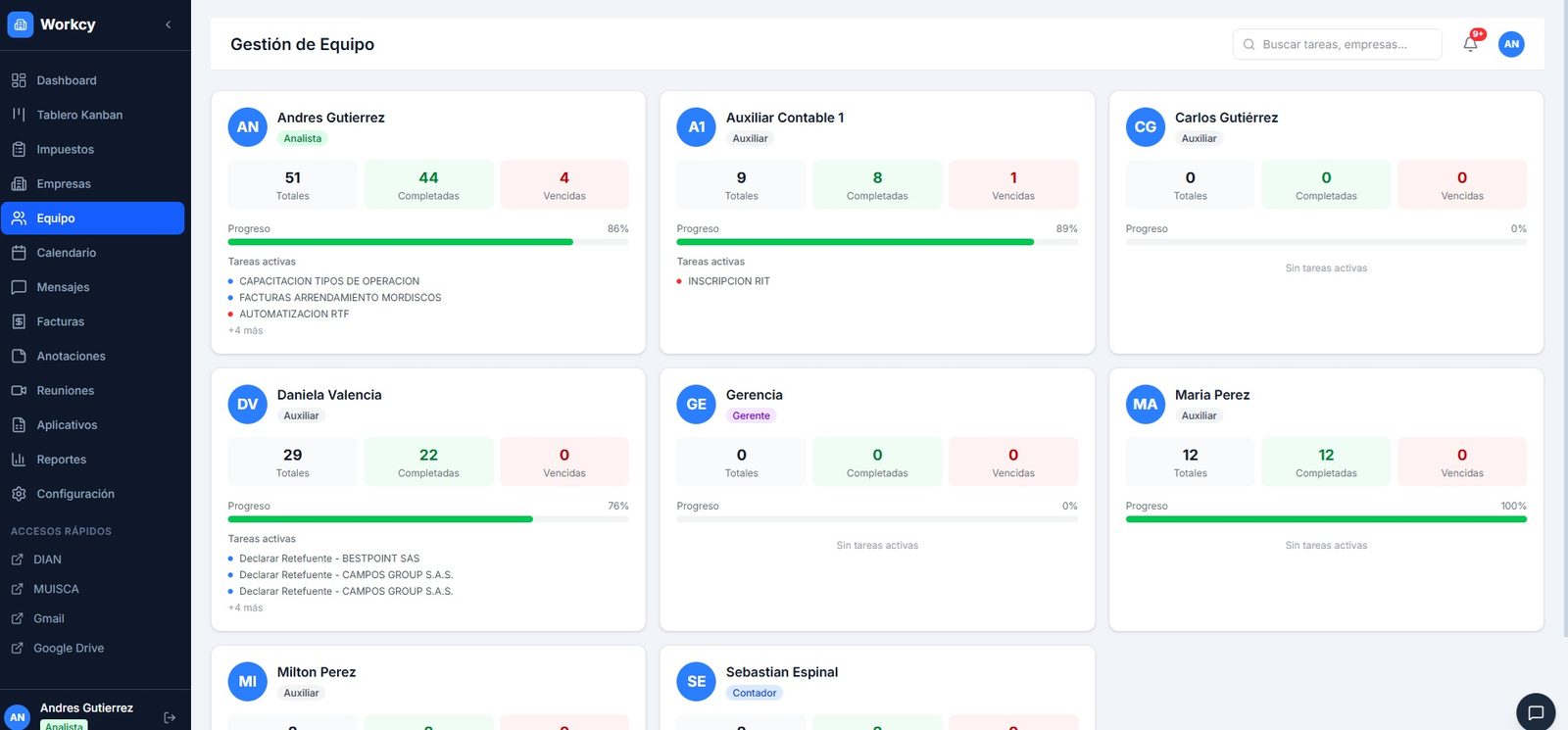Open the Tablero Kanban icon
This screenshot has width=1568, height=730.
pyautogui.click(x=19, y=115)
